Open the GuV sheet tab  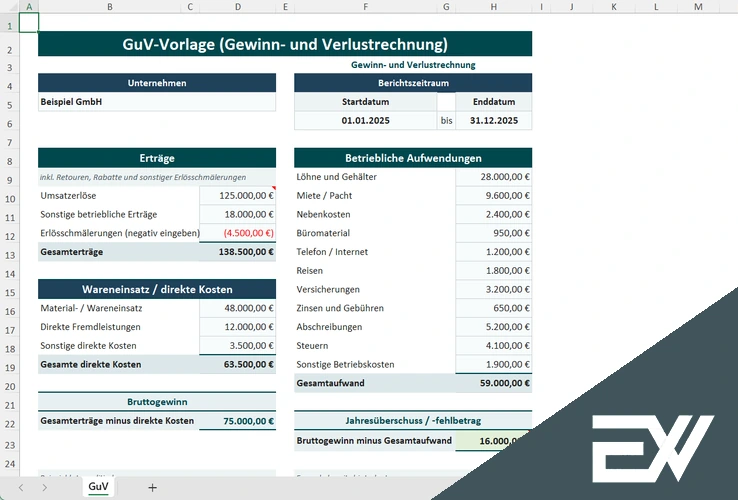pyautogui.click(x=98, y=486)
